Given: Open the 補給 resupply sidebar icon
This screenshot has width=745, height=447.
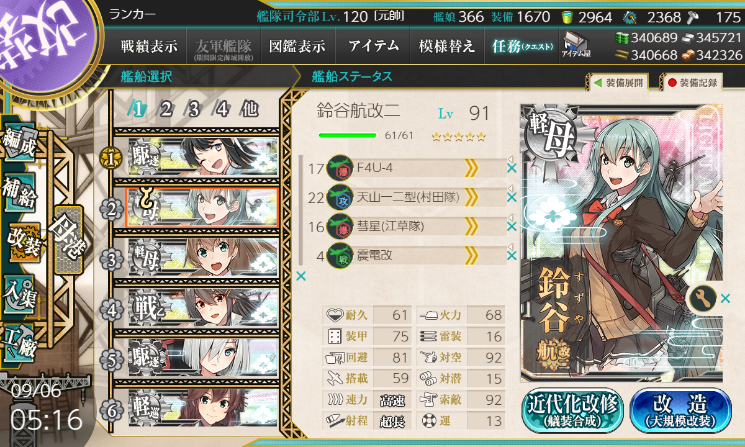Looking at the screenshot, I should (19, 193).
